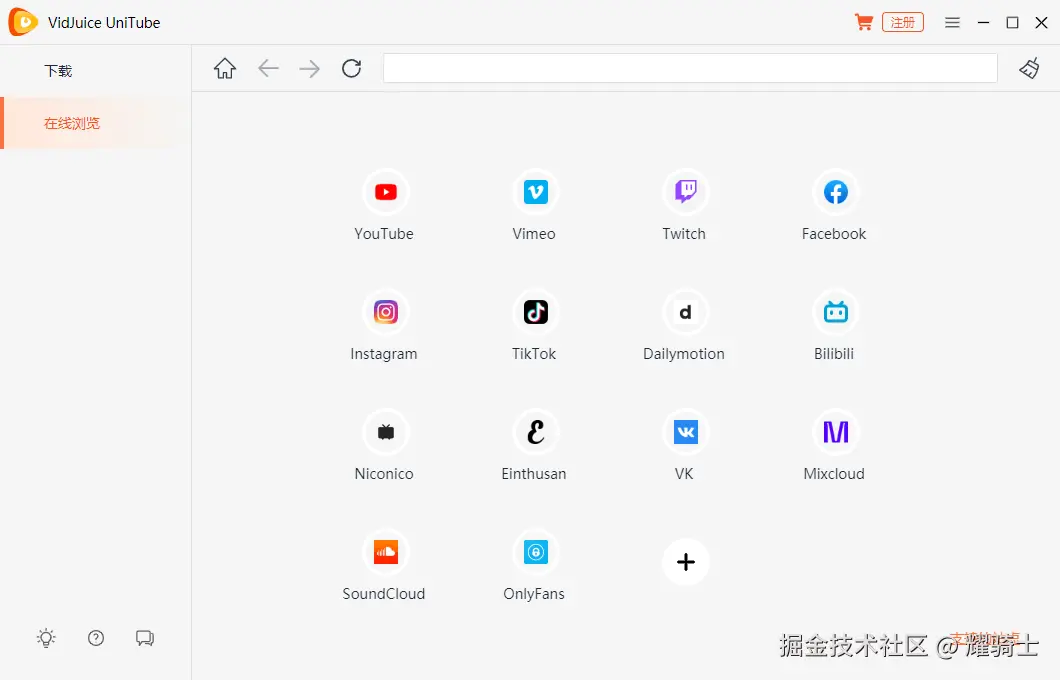This screenshot has width=1060, height=680.
Task: Close the VidJuice UniTube window
Action: coord(1042,22)
